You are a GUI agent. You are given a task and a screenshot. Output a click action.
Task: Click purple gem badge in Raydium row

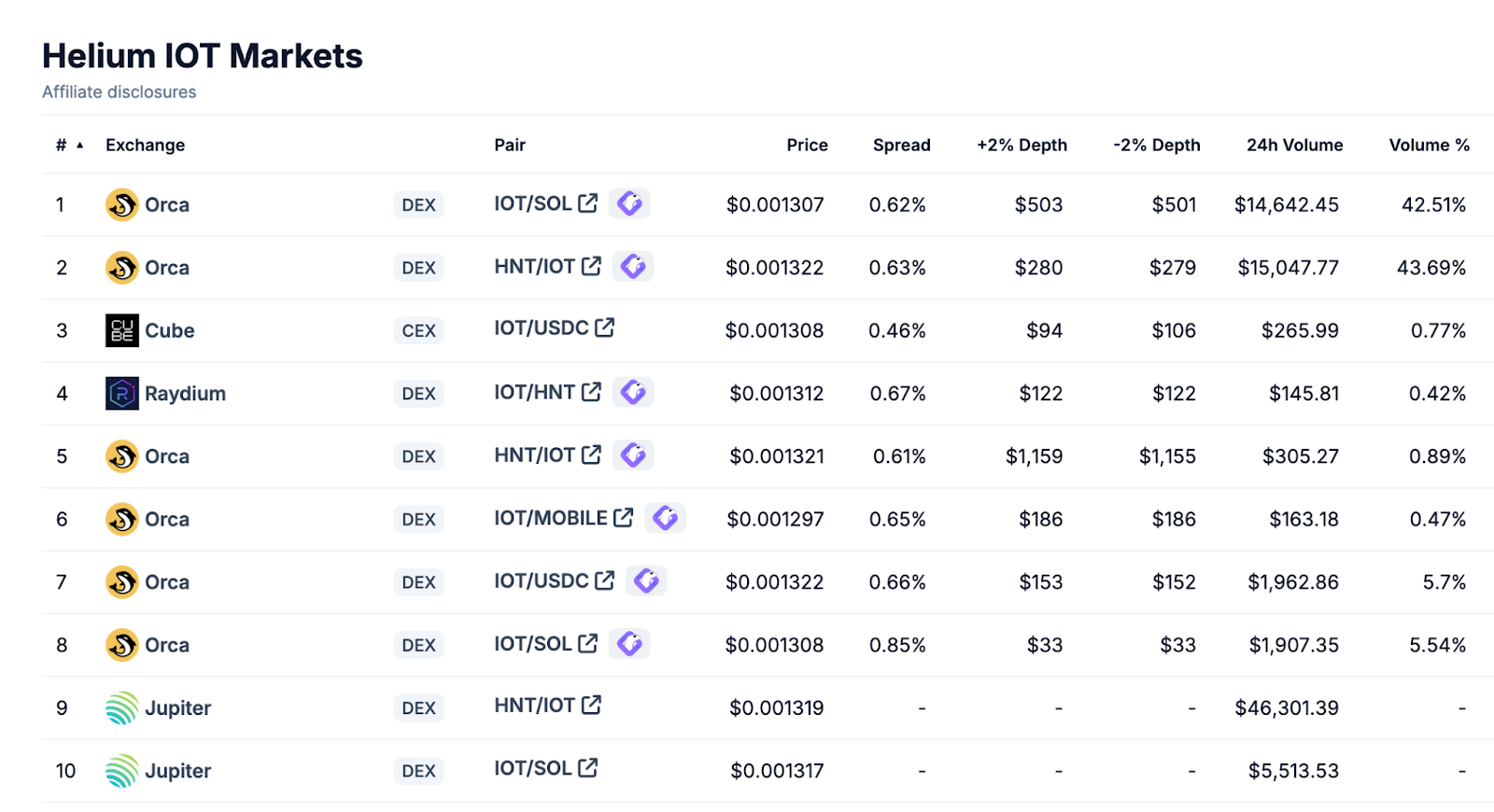click(x=633, y=392)
